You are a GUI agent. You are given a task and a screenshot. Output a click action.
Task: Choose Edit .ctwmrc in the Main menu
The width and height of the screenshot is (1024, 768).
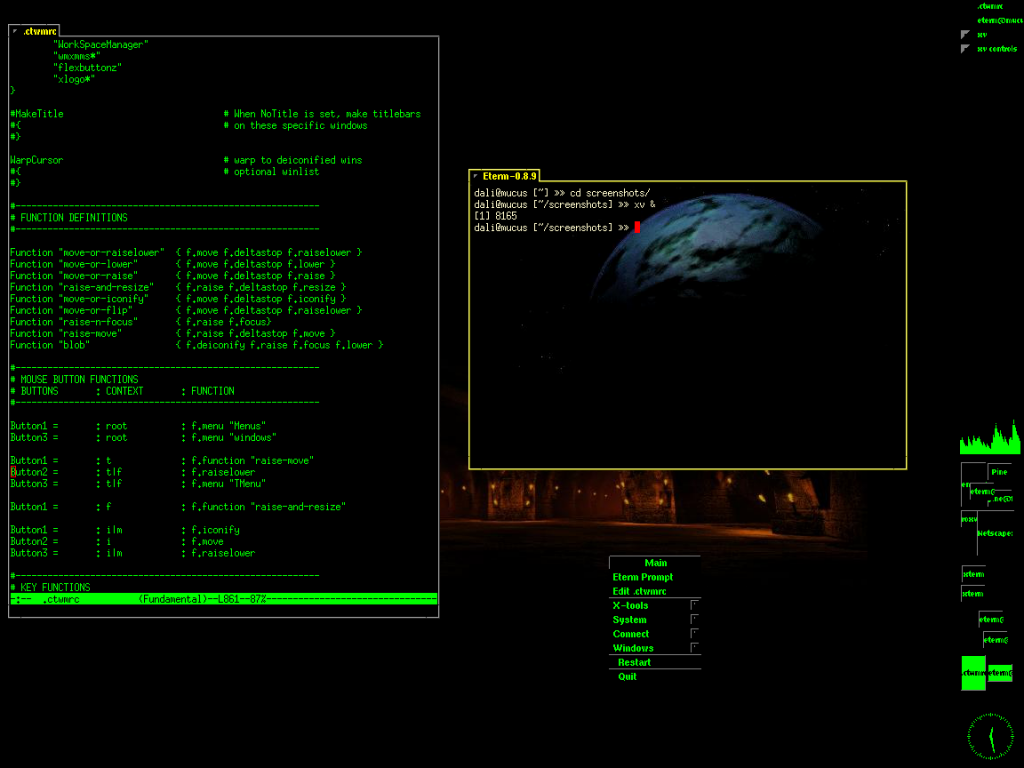pos(639,590)
